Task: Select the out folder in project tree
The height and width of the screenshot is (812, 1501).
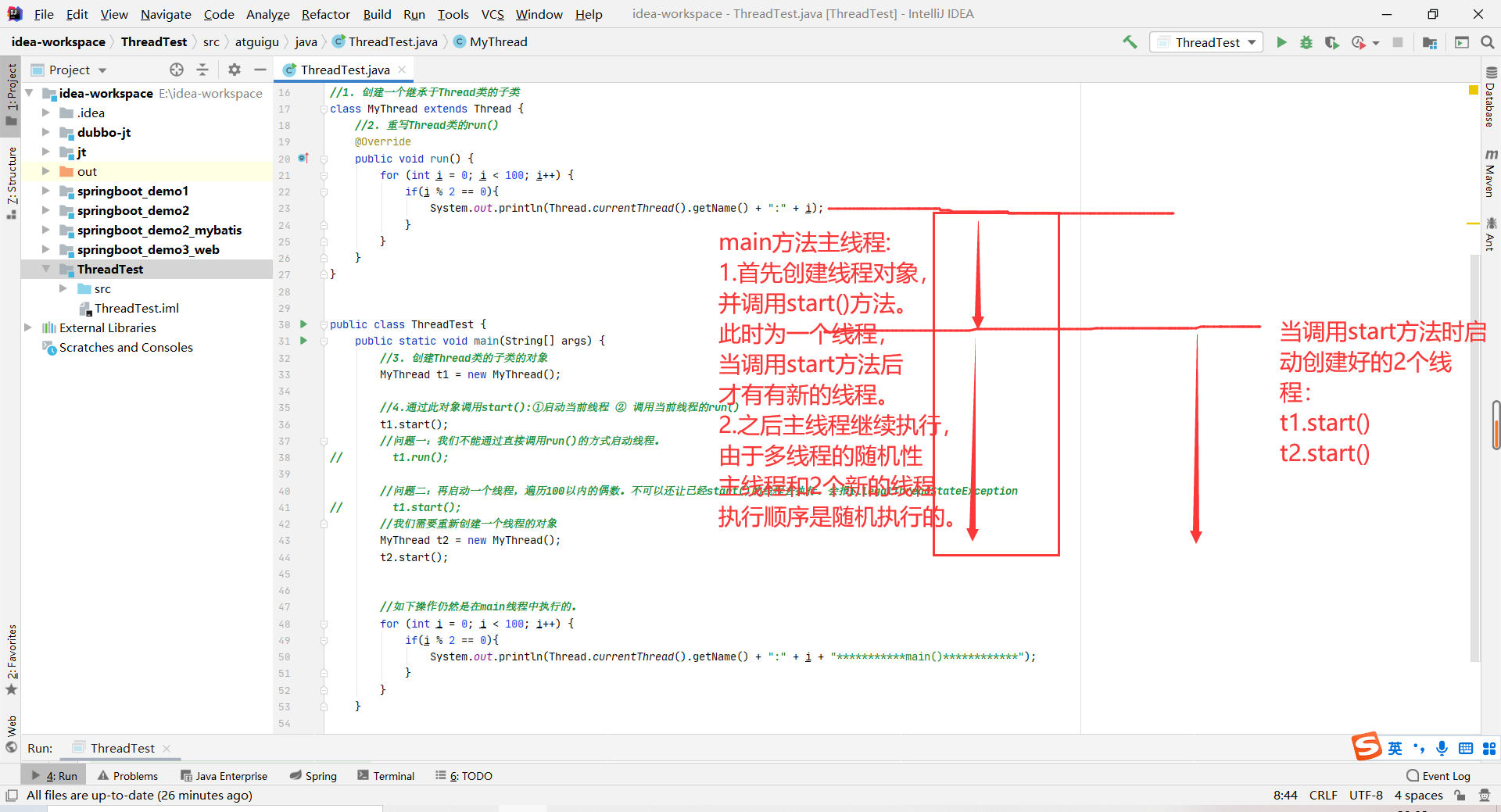Action: pos(87,171)
